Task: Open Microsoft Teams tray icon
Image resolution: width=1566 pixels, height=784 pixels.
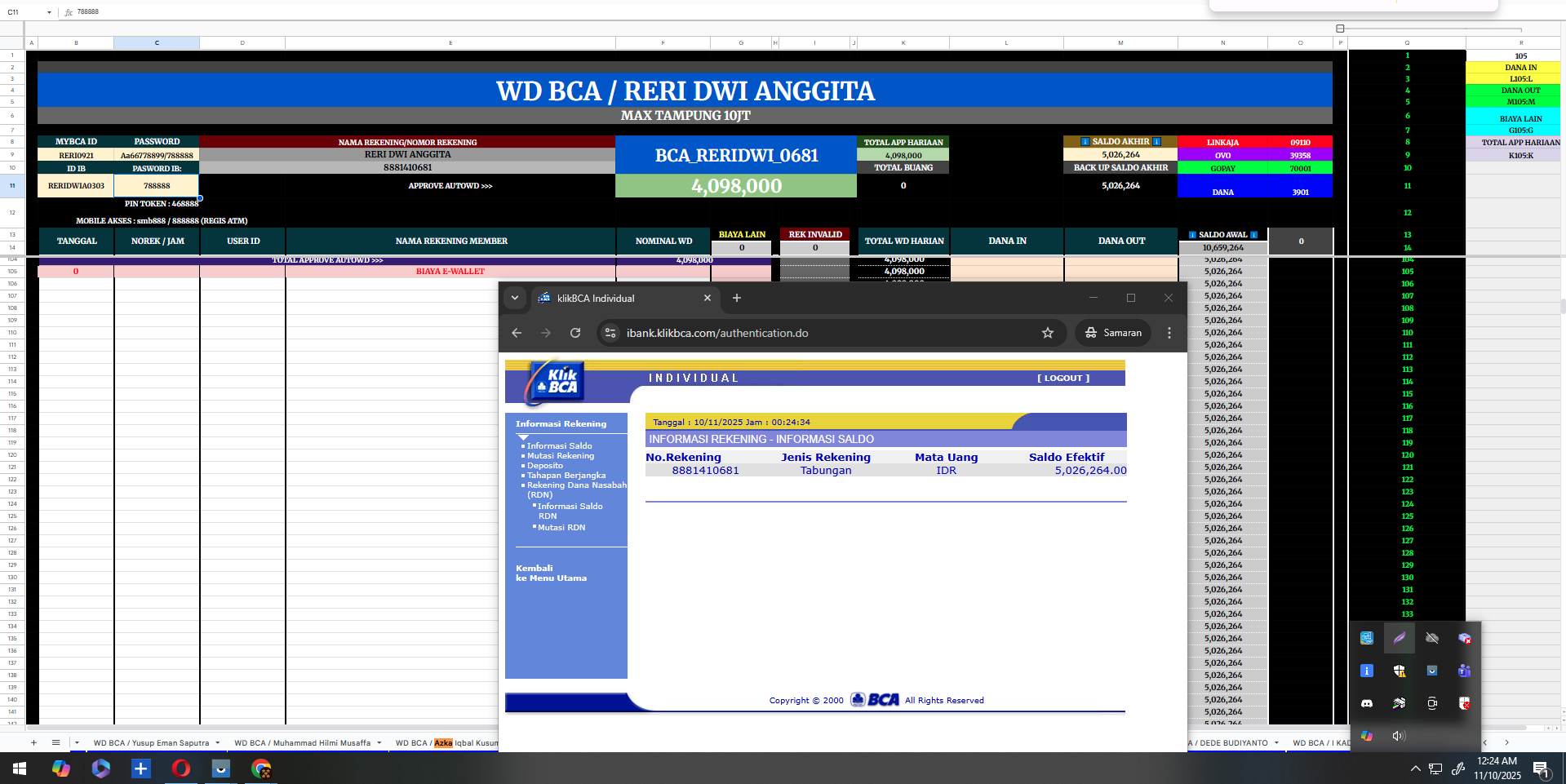Action: [x=1465, y=671]
